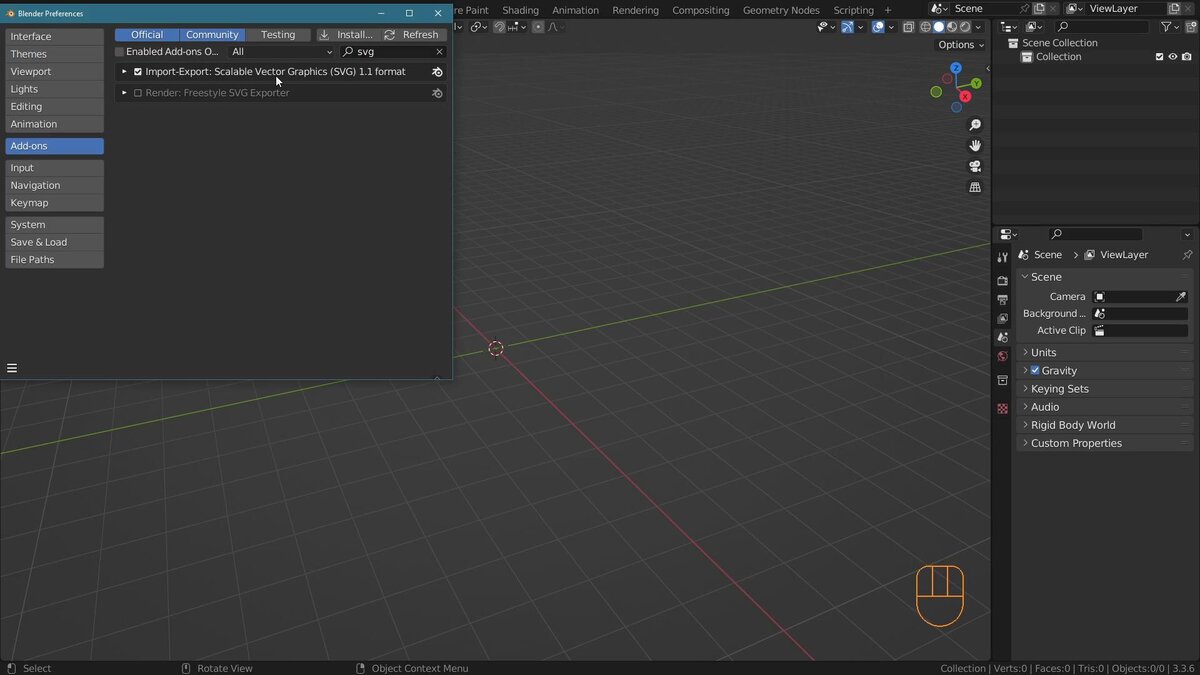The height and width of the screenshot is (675, 1200).
Task: Open the add-on category All dropdown
Action: tap(281, 52)
